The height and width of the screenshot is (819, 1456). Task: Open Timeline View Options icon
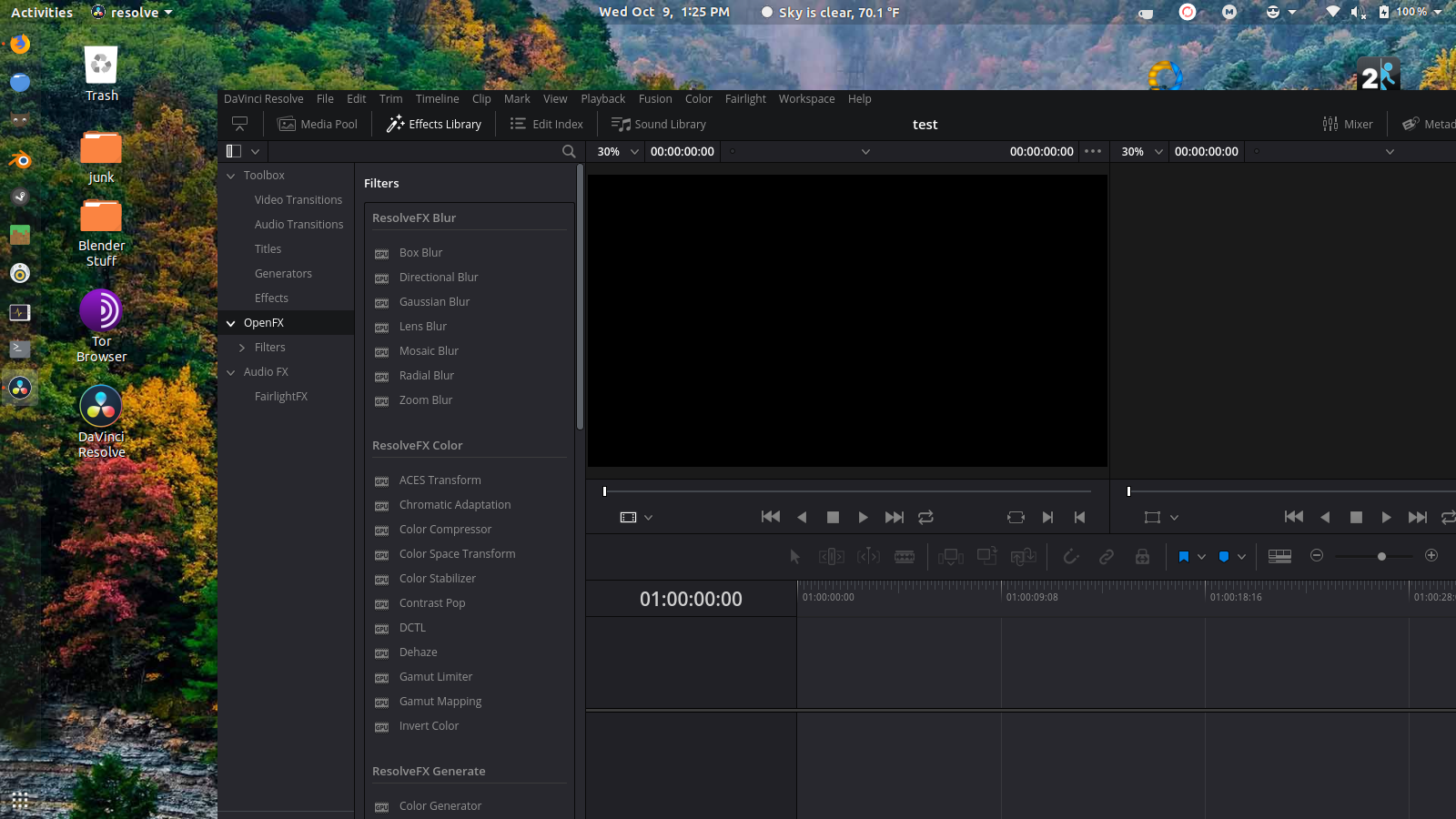1279,556
